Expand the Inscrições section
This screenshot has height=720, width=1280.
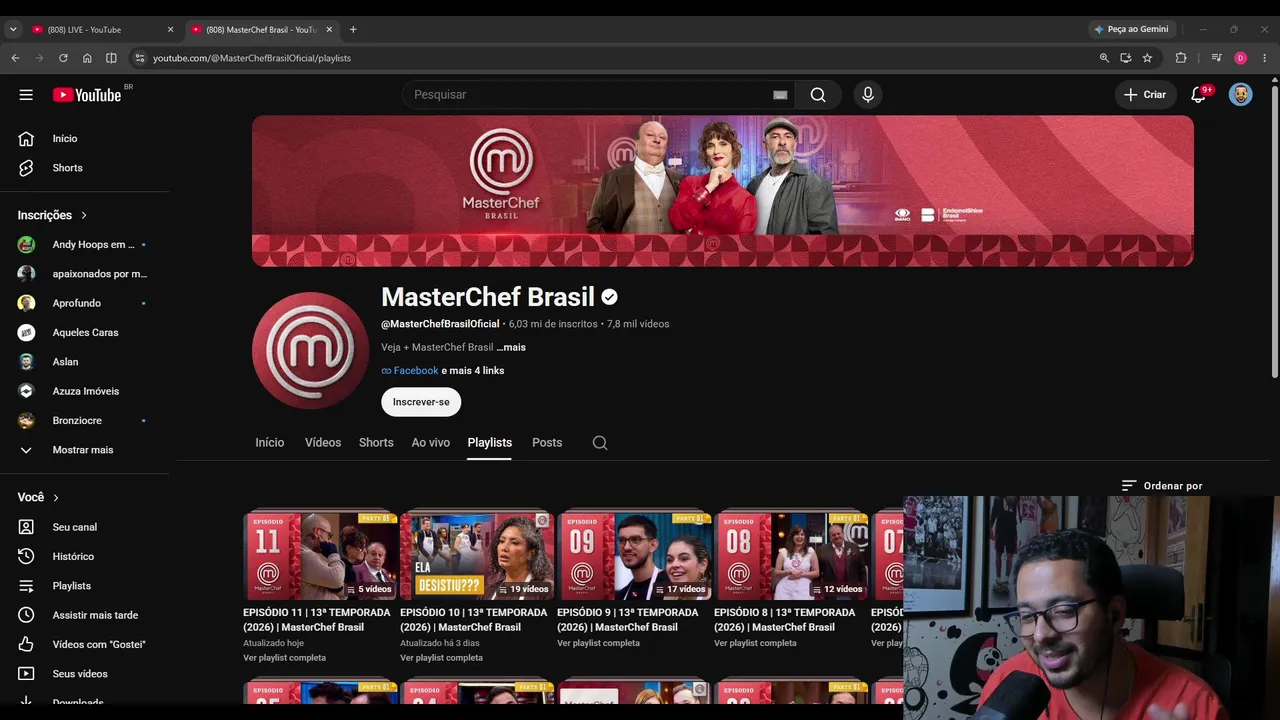[52, 215]
